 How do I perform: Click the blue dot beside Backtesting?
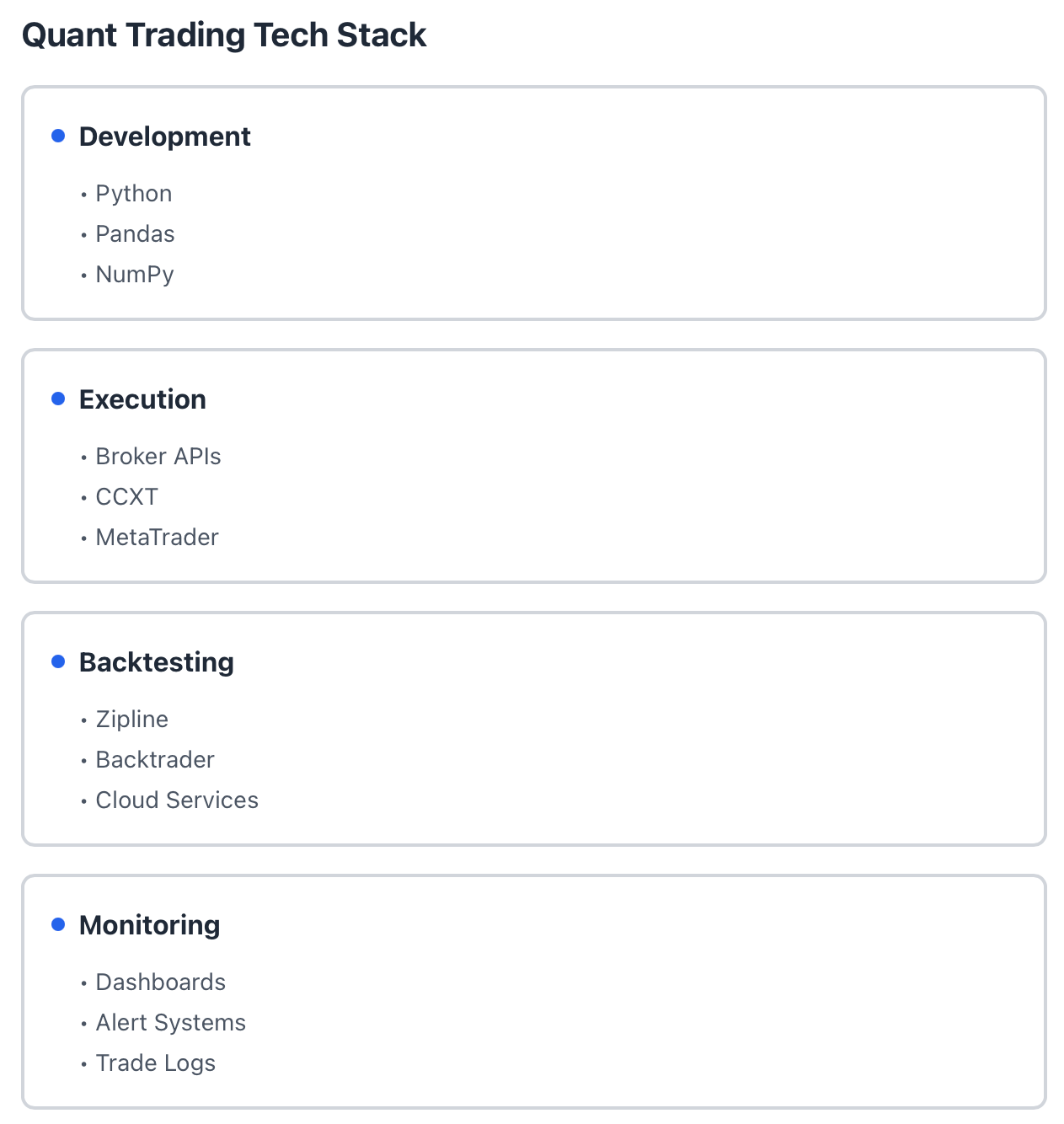58,661
